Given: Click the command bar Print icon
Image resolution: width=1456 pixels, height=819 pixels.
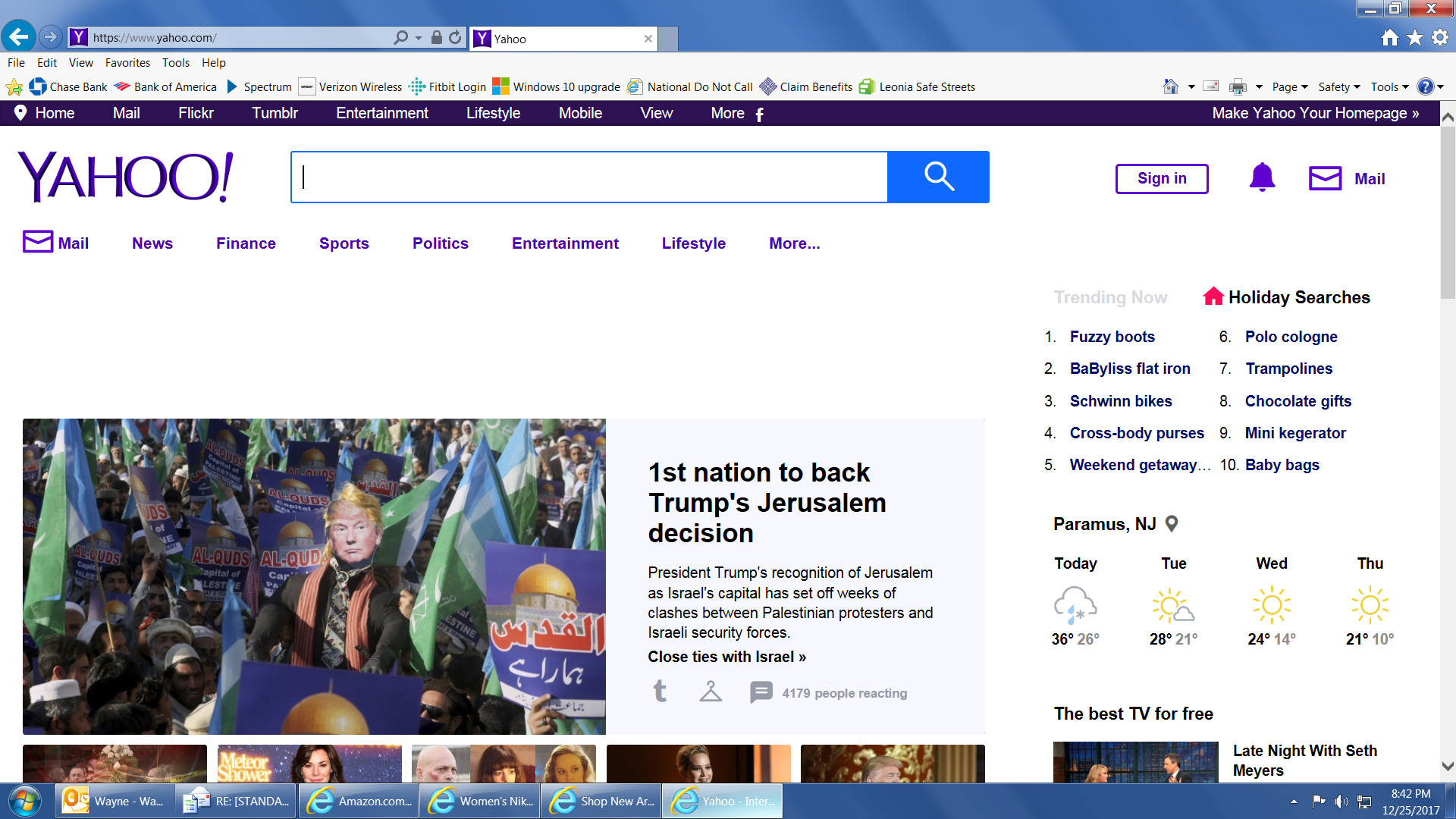Looking at the screenshot, I should click(x=1238, y=86).
